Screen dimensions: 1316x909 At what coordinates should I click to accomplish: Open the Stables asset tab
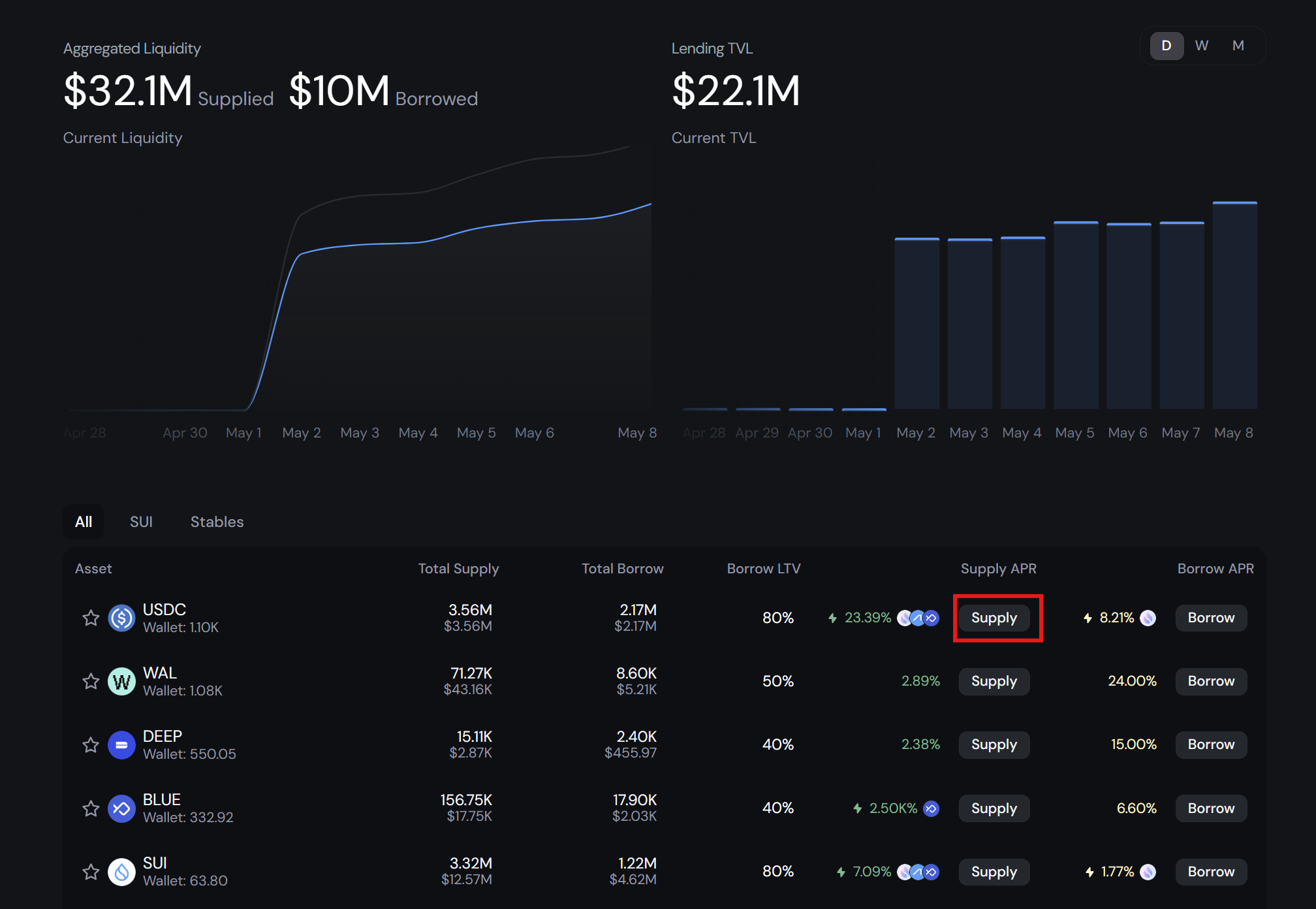coord(217,522)
